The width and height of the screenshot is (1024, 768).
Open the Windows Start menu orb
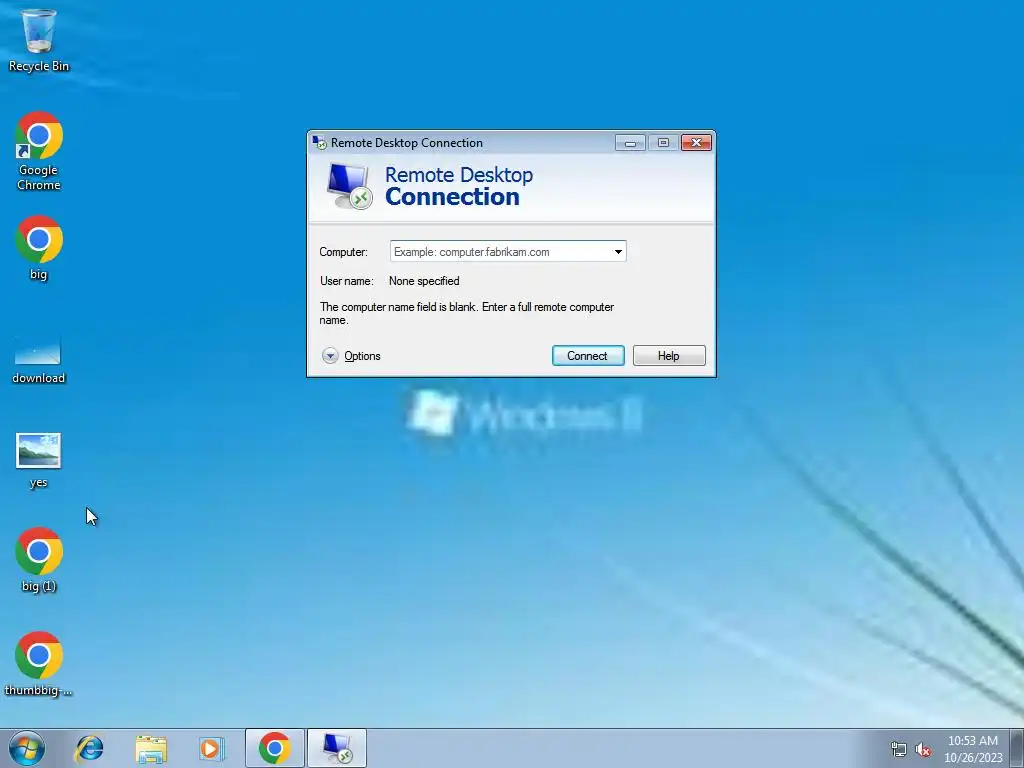point(27,748)
